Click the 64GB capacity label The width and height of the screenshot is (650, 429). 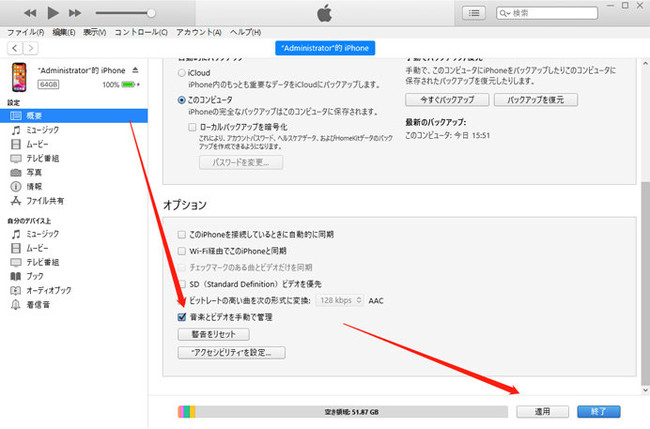(x=49, y=85)
